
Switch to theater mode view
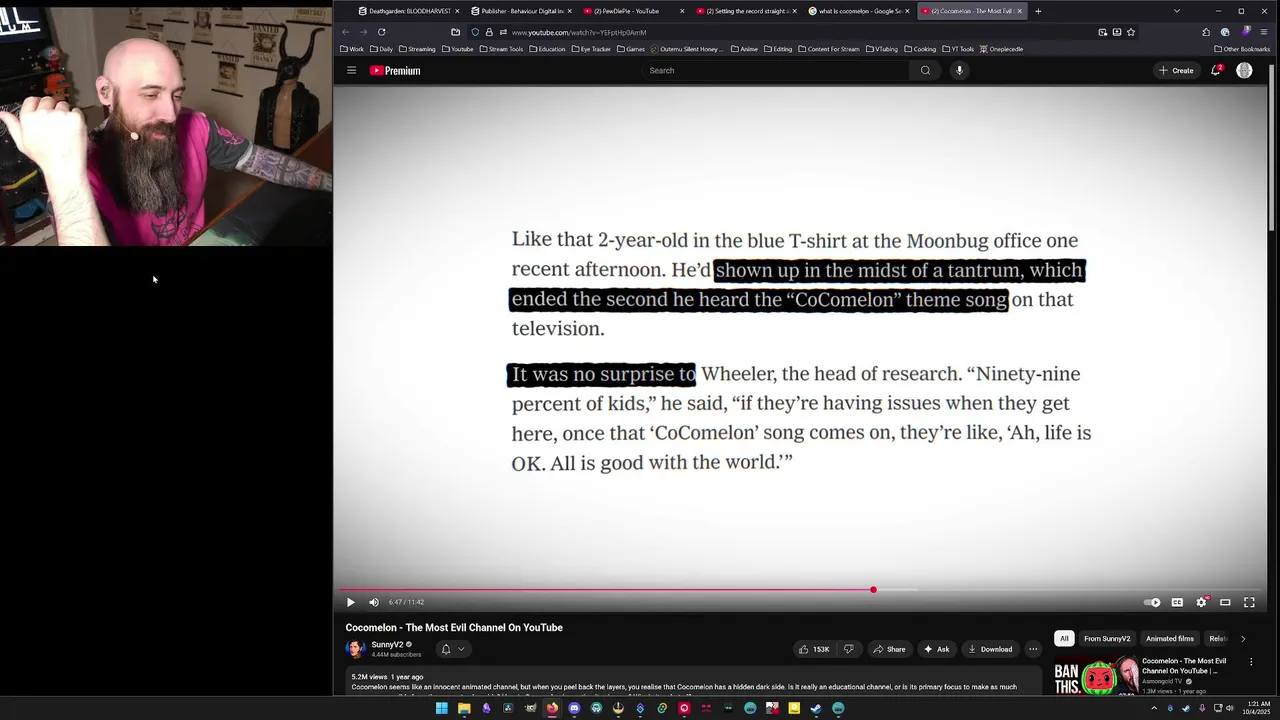coord(1225,602)
